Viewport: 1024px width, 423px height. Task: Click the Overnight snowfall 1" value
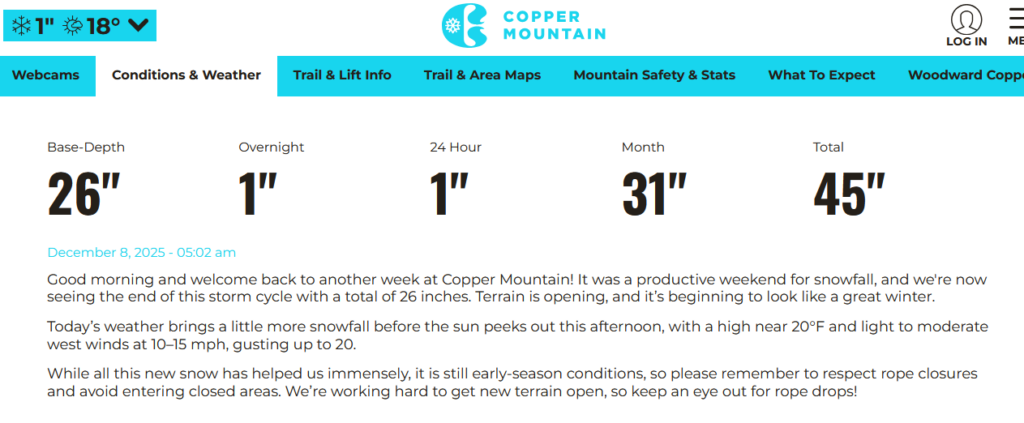(x=257, y=195)
